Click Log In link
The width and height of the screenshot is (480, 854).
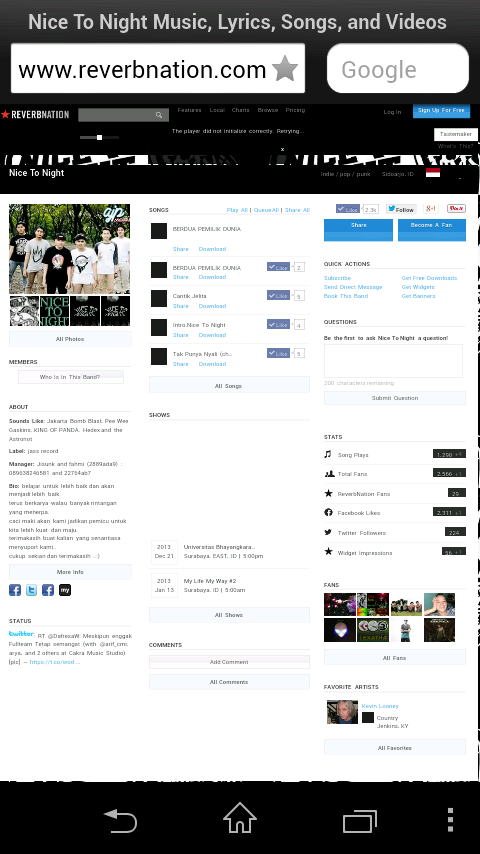coord(392,112)
